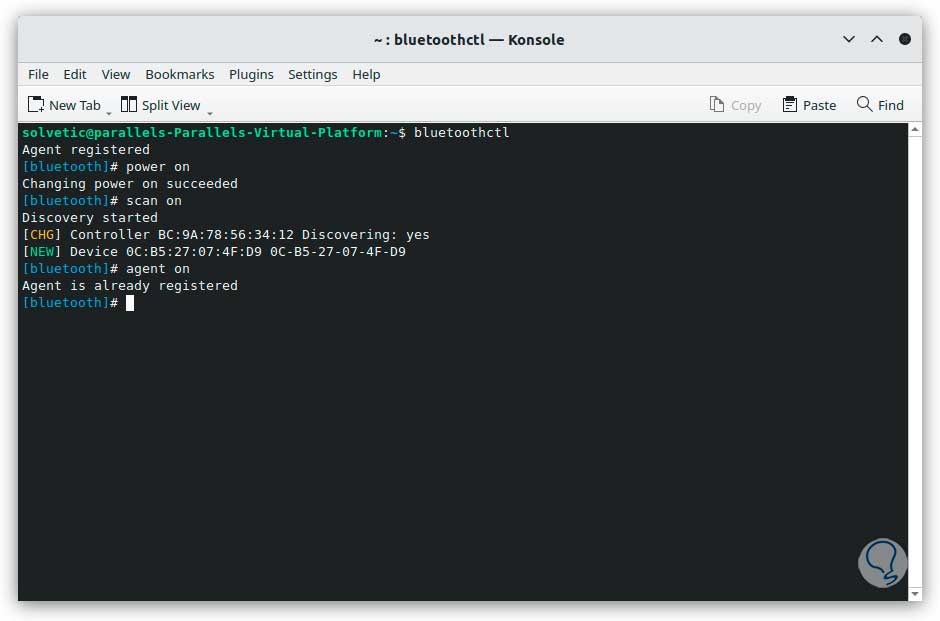Click the scrollbar up arrow
The image size is (940, 621).
point(915,130)
